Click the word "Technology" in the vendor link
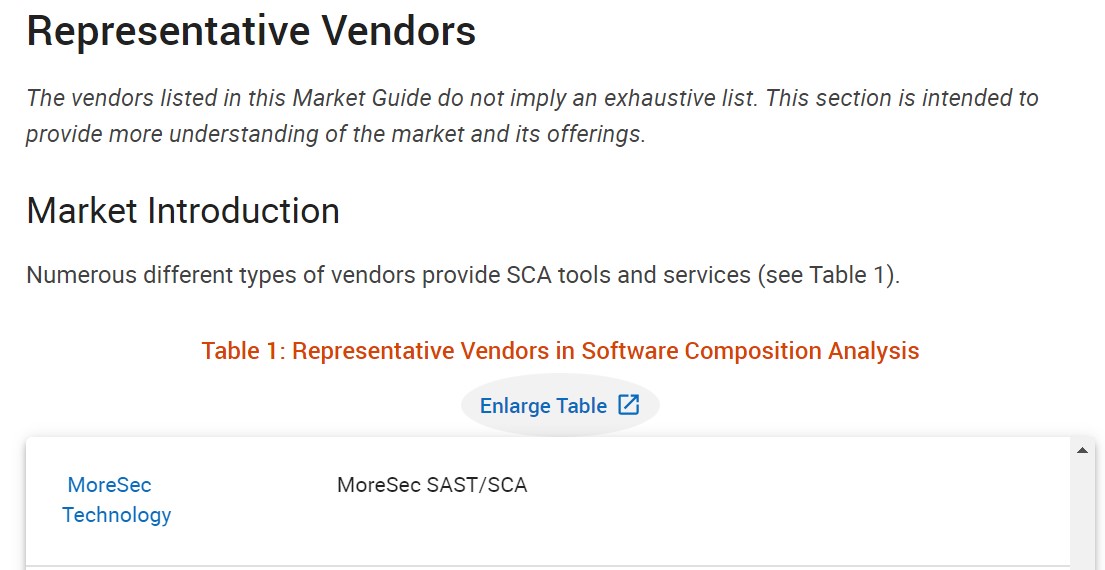This screenshot has height=570, width=1105. [x=116, y=515]
